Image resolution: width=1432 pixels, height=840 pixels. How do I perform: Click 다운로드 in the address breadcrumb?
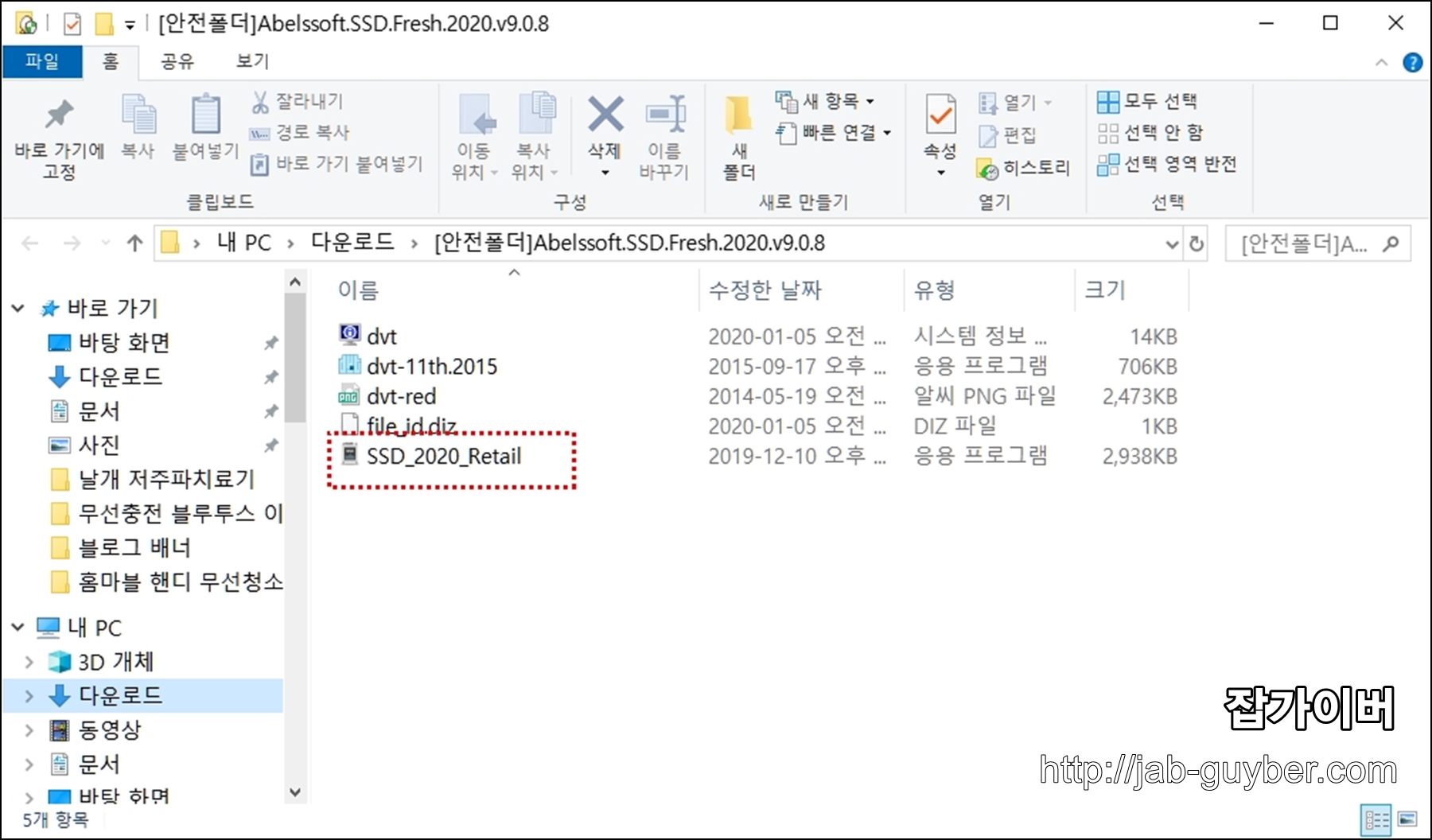click(x=352, y=243)
